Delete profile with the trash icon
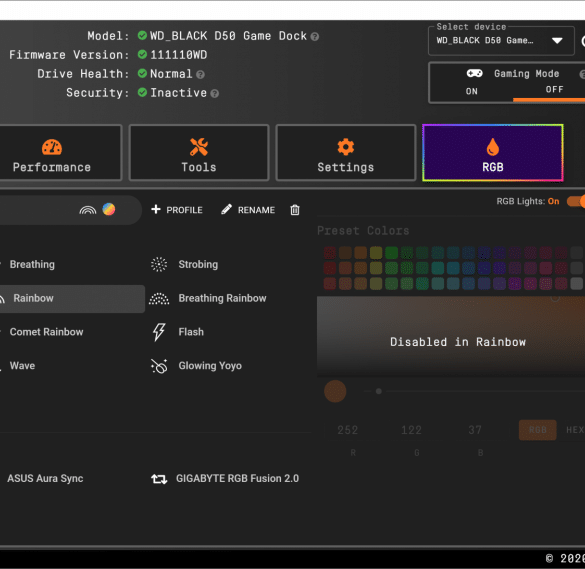Image resolution: width=585 pixels, height=569 pixels. click(x=295, y=210)
